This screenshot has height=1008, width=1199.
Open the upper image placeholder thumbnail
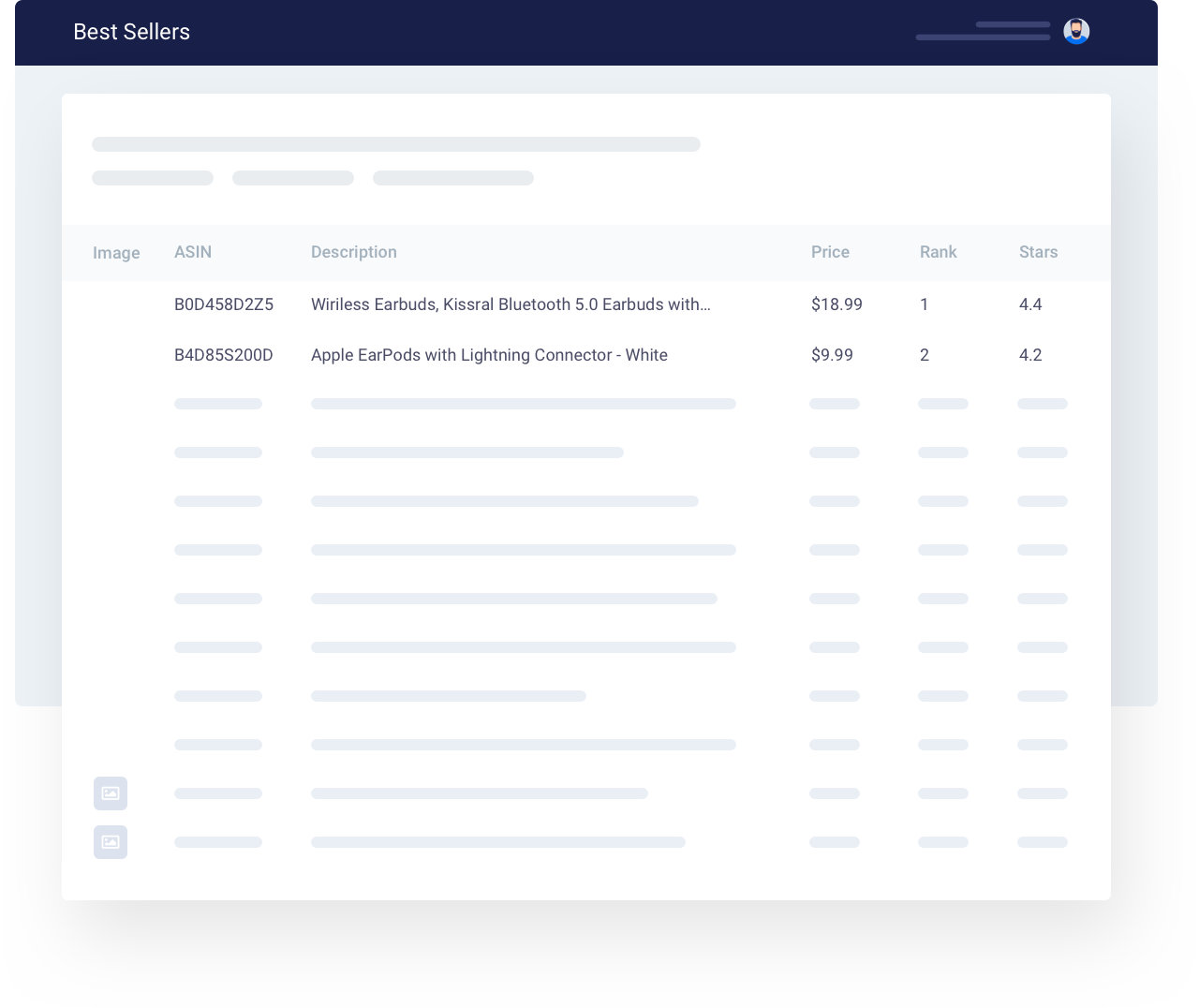pyautogui.click(x=111, y=793)
